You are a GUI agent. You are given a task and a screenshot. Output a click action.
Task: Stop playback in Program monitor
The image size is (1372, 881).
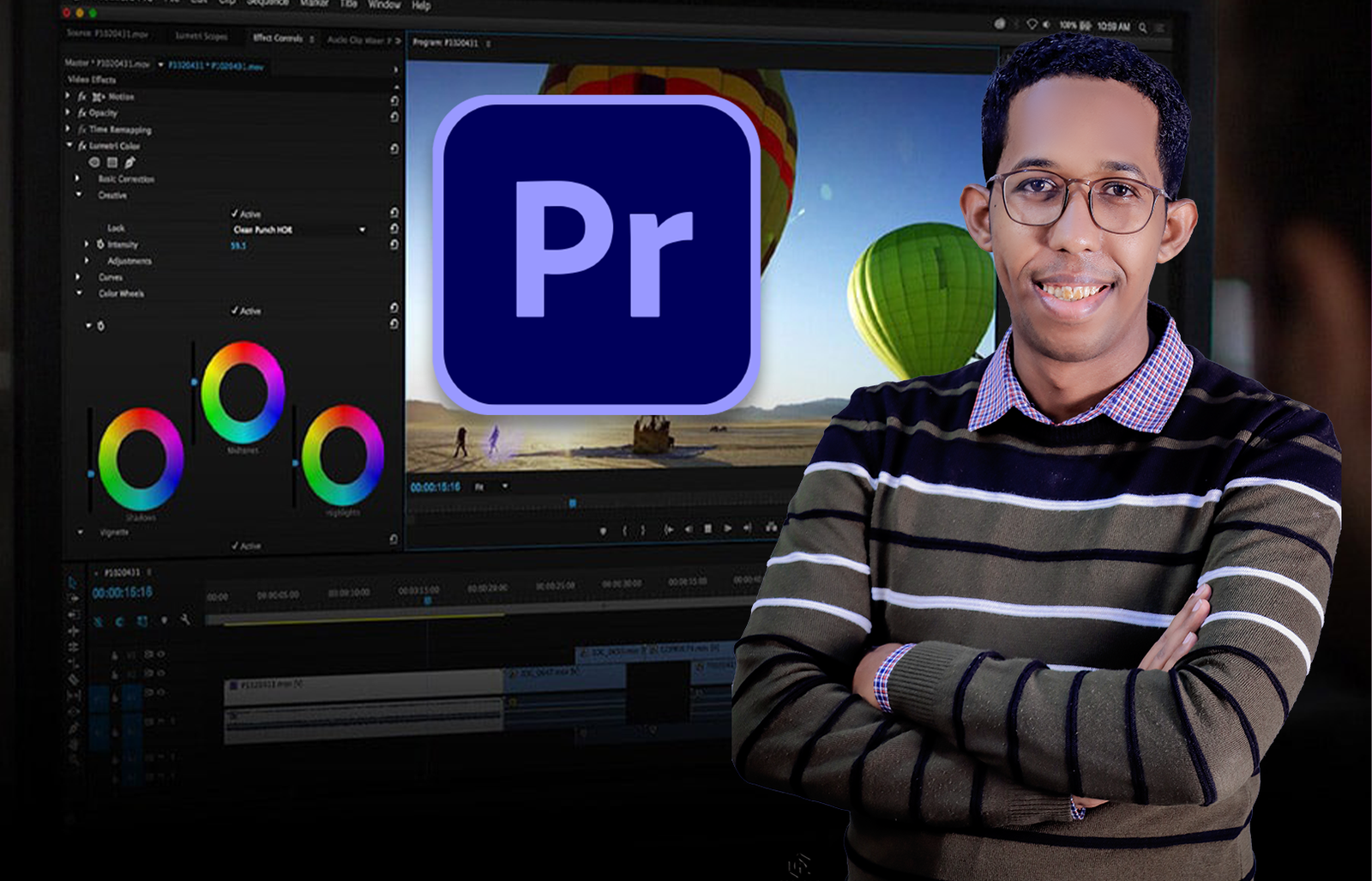(707, 528)
